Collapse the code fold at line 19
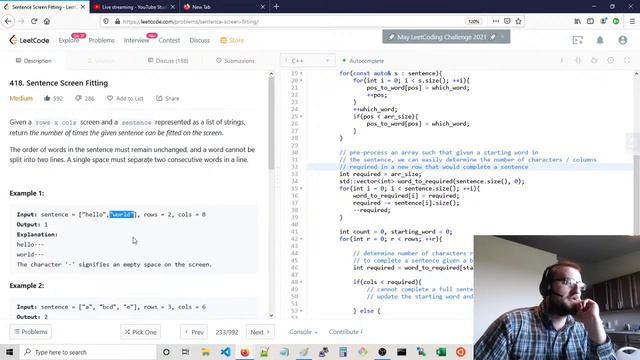The width and height of the screenshot is (640, 360). click(301, 73)
